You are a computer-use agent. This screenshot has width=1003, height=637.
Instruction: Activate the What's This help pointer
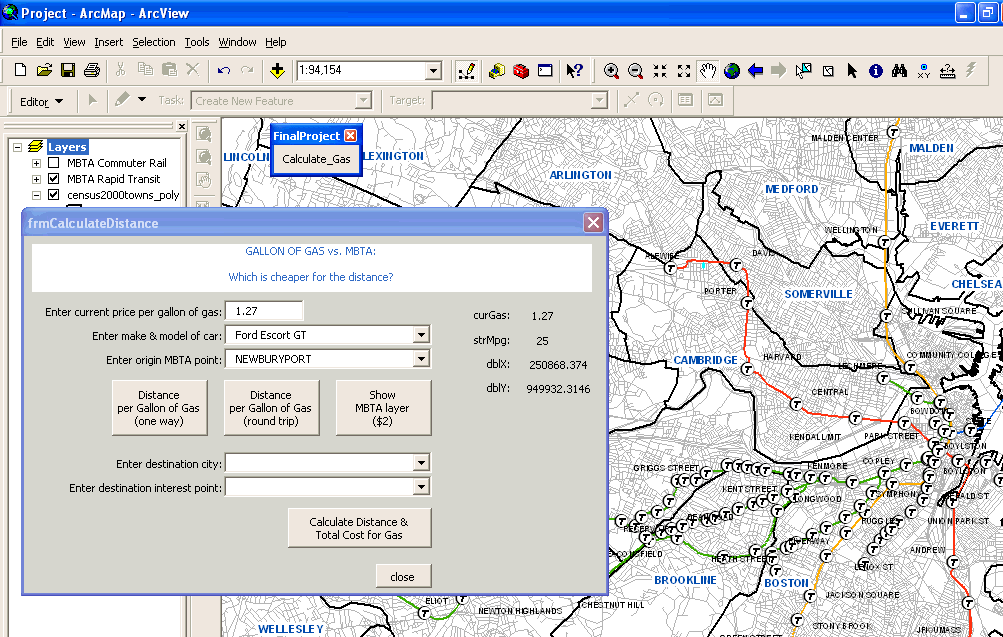574,70
